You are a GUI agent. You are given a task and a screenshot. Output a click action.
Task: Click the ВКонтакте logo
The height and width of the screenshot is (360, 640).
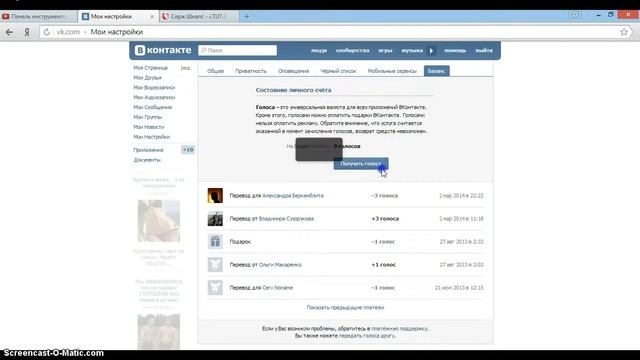point(163,50)
